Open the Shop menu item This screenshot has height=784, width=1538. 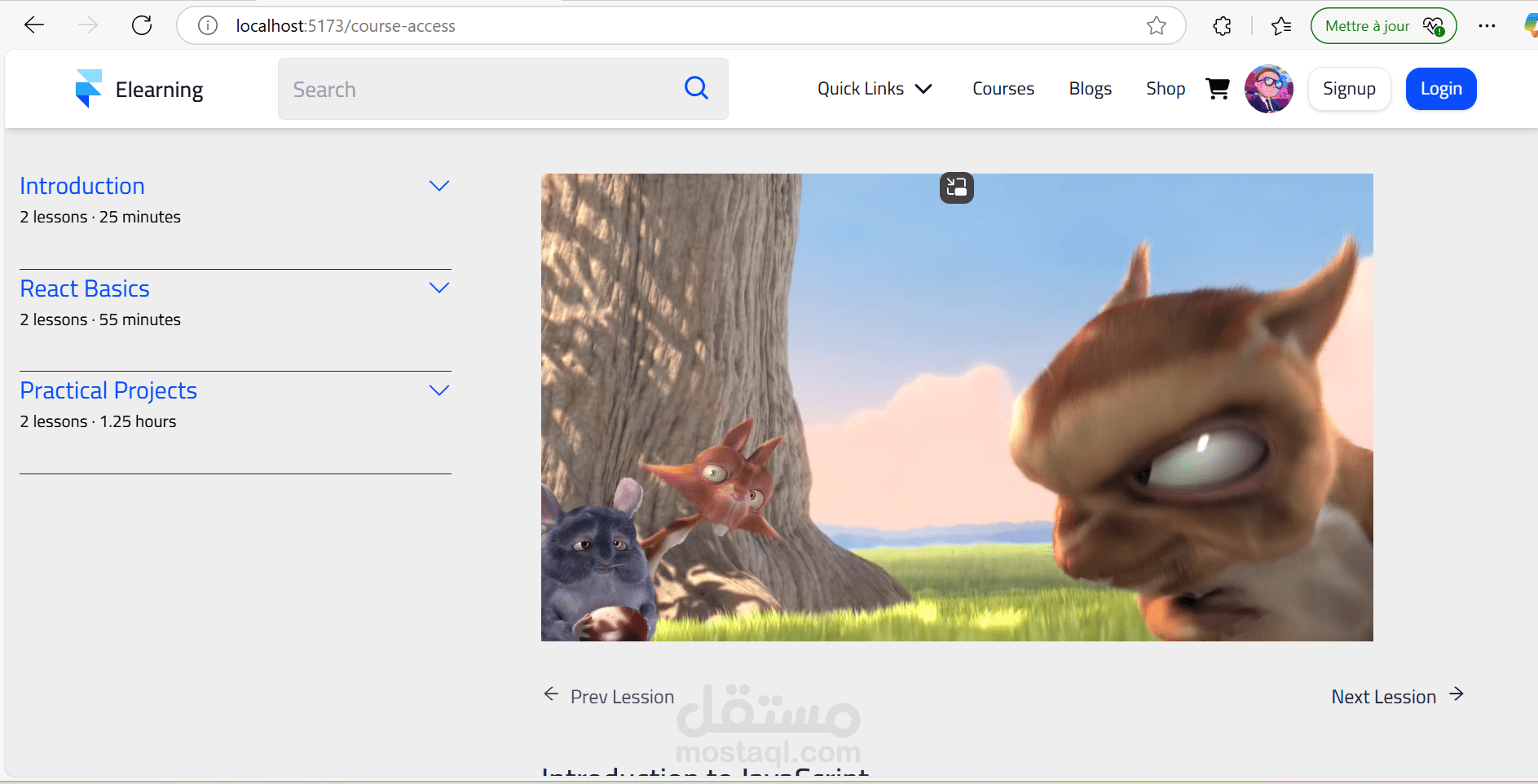tap(1166, 88)
